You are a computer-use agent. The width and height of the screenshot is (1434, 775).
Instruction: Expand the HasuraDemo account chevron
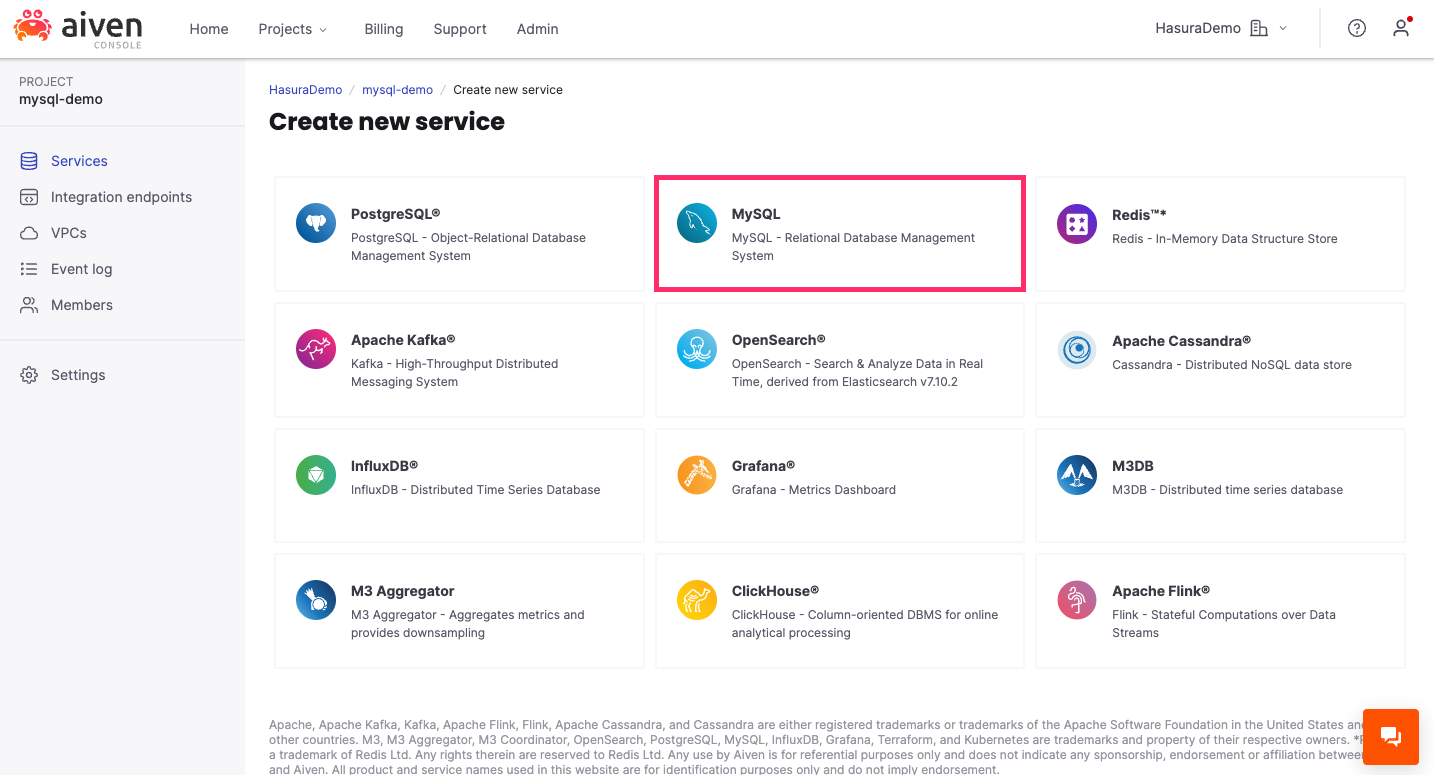[x=1283, y=28]
